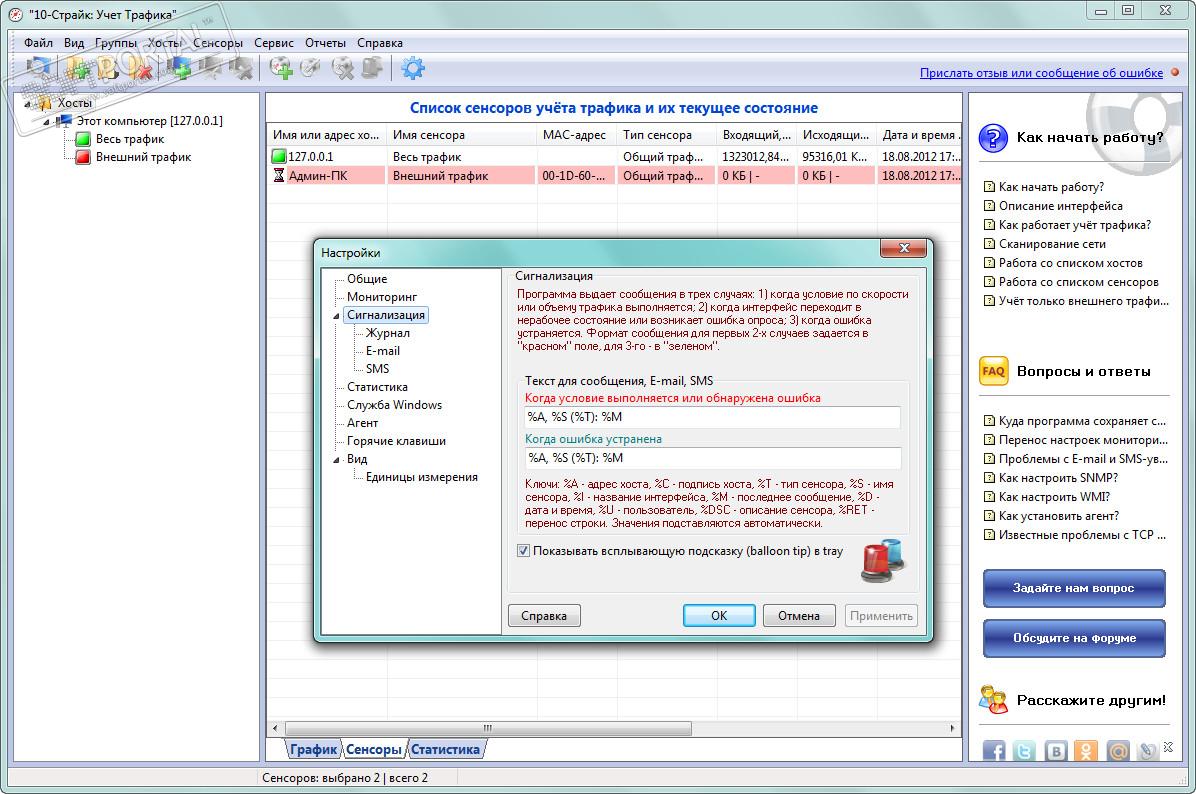Share via Mail.ru @ icon

click(x=1117, y=751)
